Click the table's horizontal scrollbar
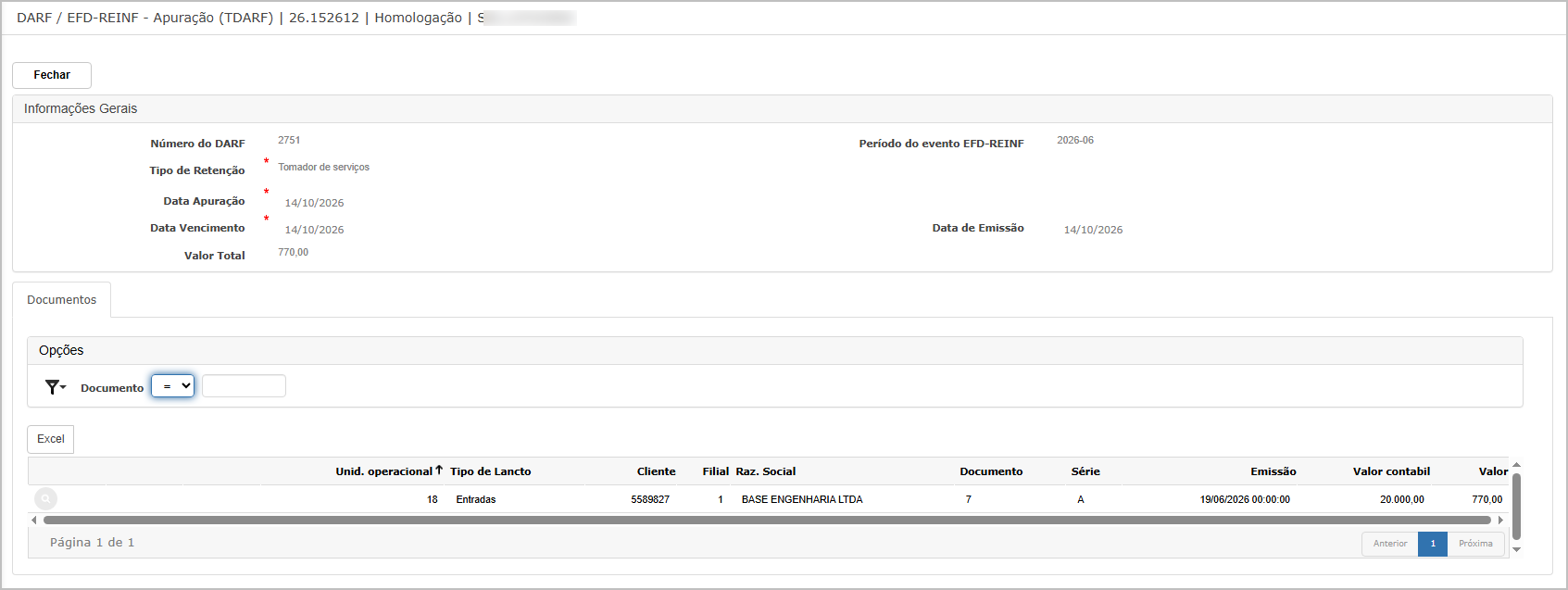Viewport: 1568px width, 590px height. (767, 521)
